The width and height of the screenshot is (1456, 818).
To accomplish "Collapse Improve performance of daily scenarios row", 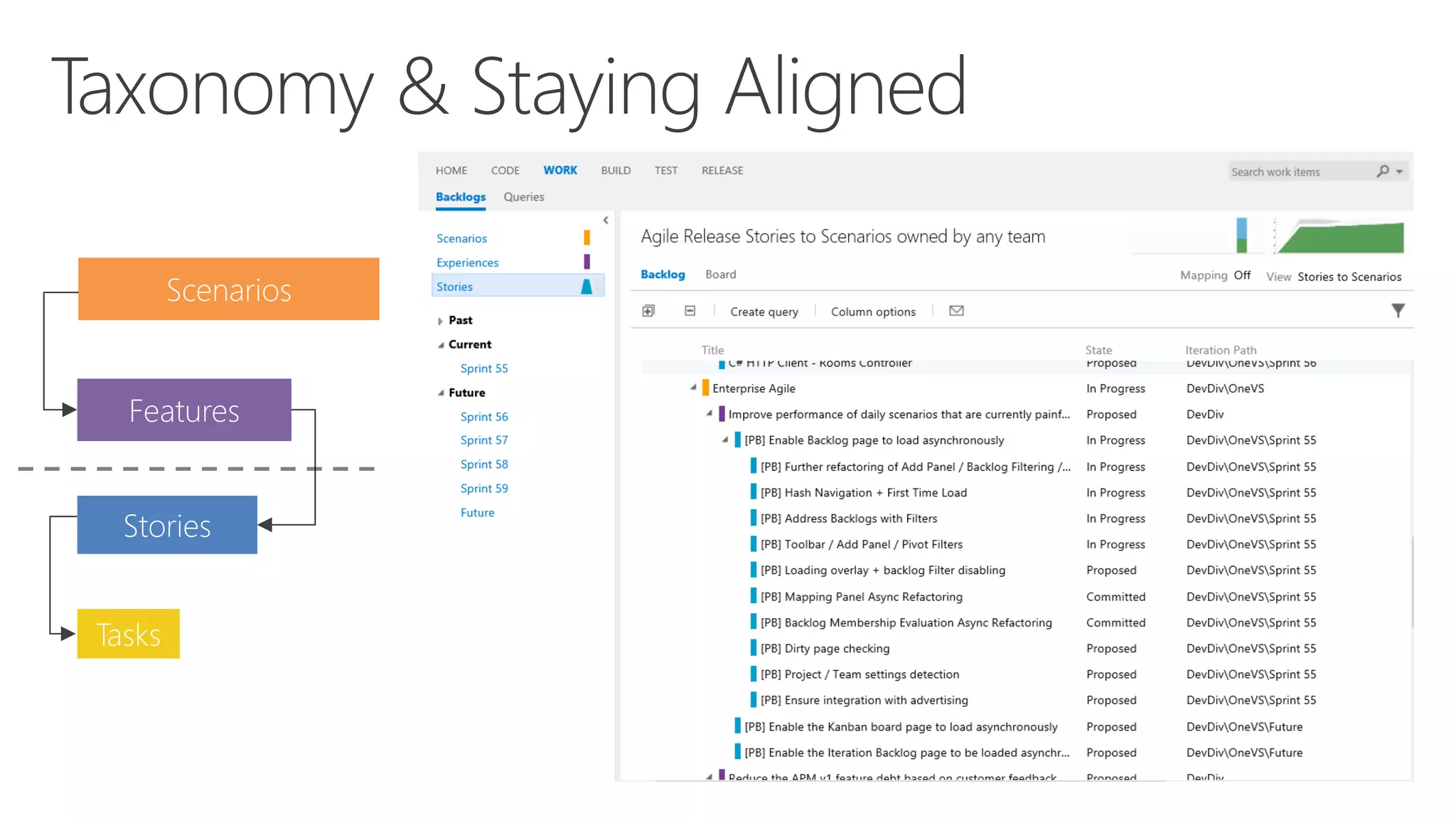I will (x=709, y=413).
